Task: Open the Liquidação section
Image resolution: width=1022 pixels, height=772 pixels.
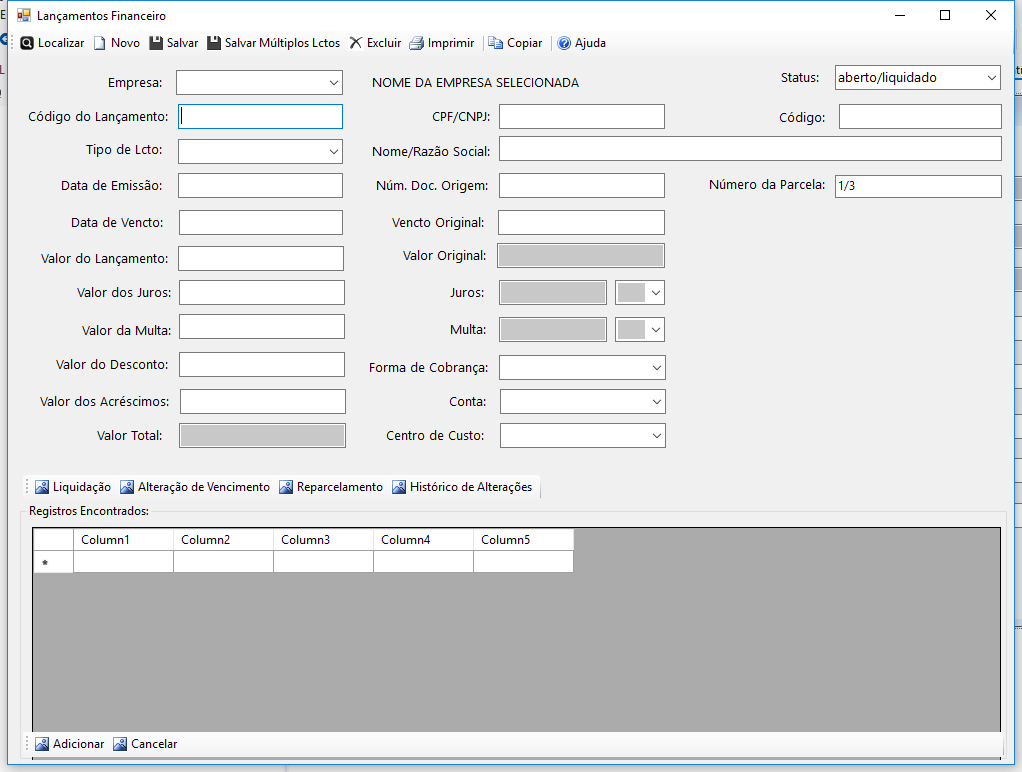Action: [73, 487]
